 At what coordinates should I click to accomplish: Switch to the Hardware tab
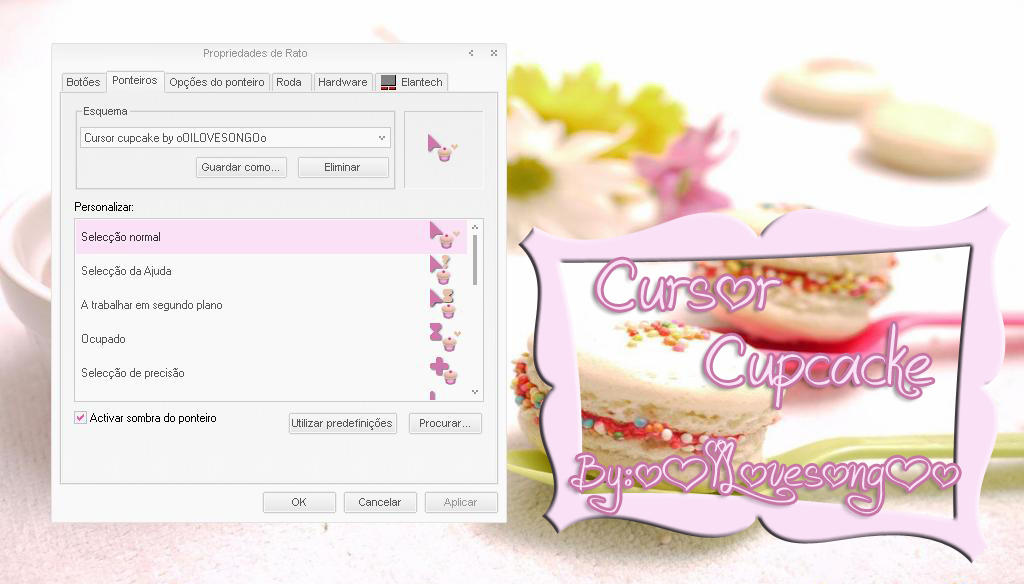click(x=342, y=82)
